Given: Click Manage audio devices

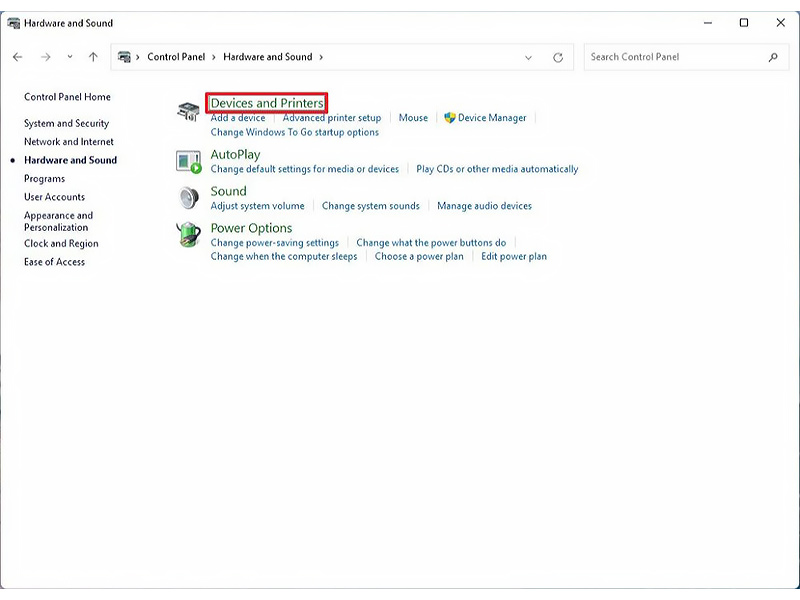Looking at the screenshot, I should 484,206.
